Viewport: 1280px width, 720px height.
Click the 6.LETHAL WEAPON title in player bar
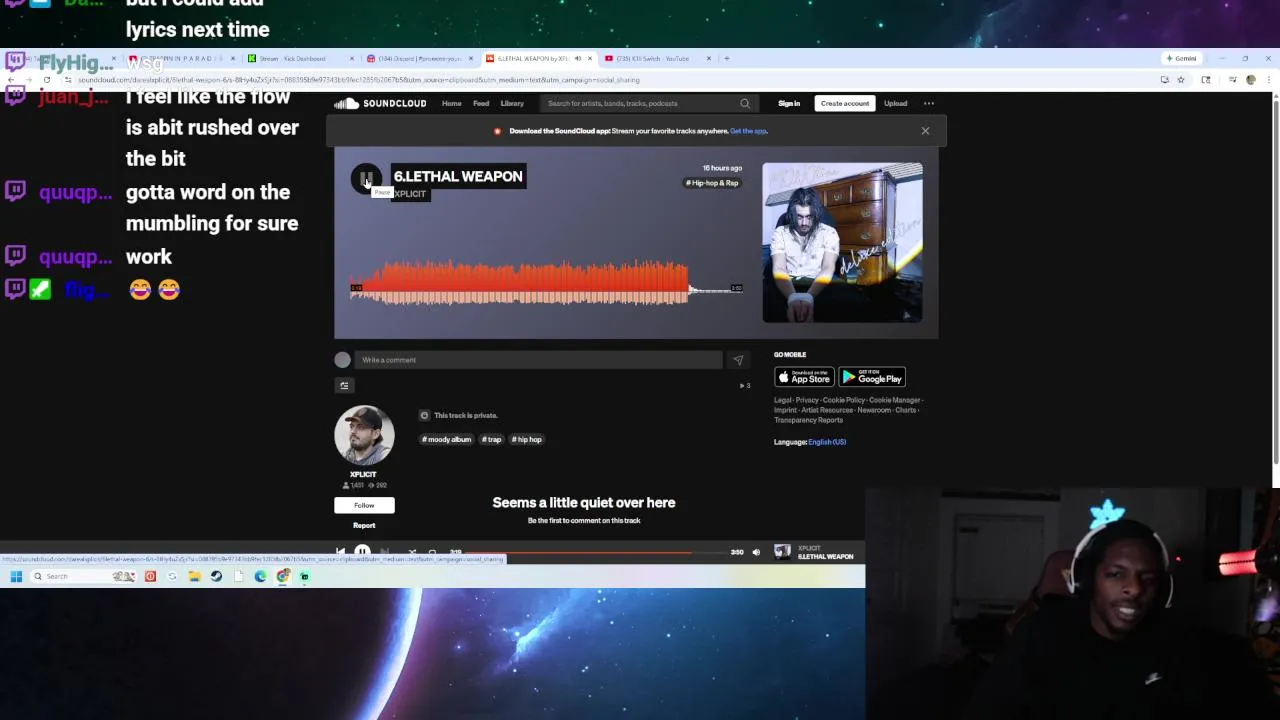(x=825, y=557)
